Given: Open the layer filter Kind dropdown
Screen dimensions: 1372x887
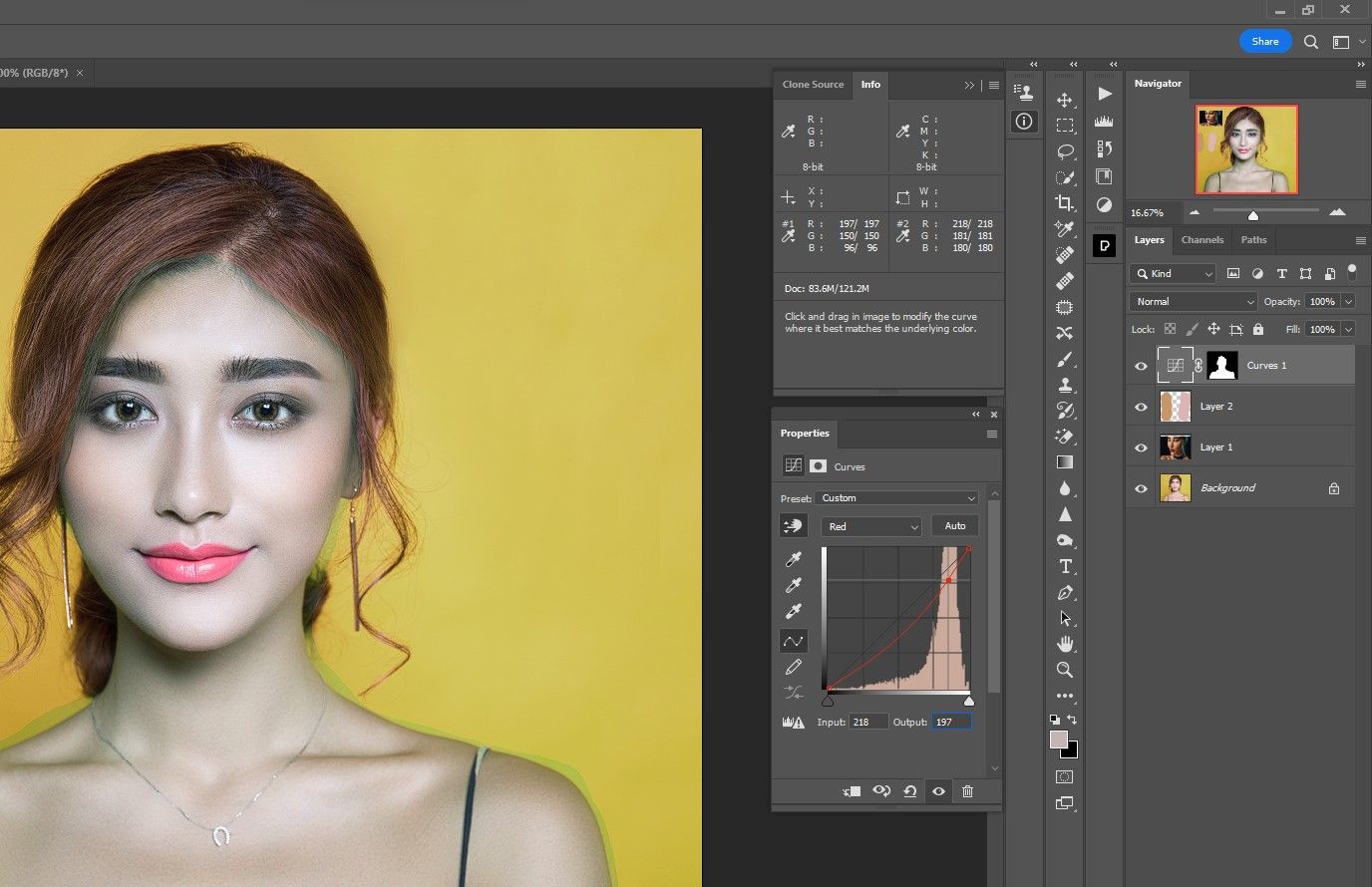Looking at the screenshot, I should (1174, 273).
